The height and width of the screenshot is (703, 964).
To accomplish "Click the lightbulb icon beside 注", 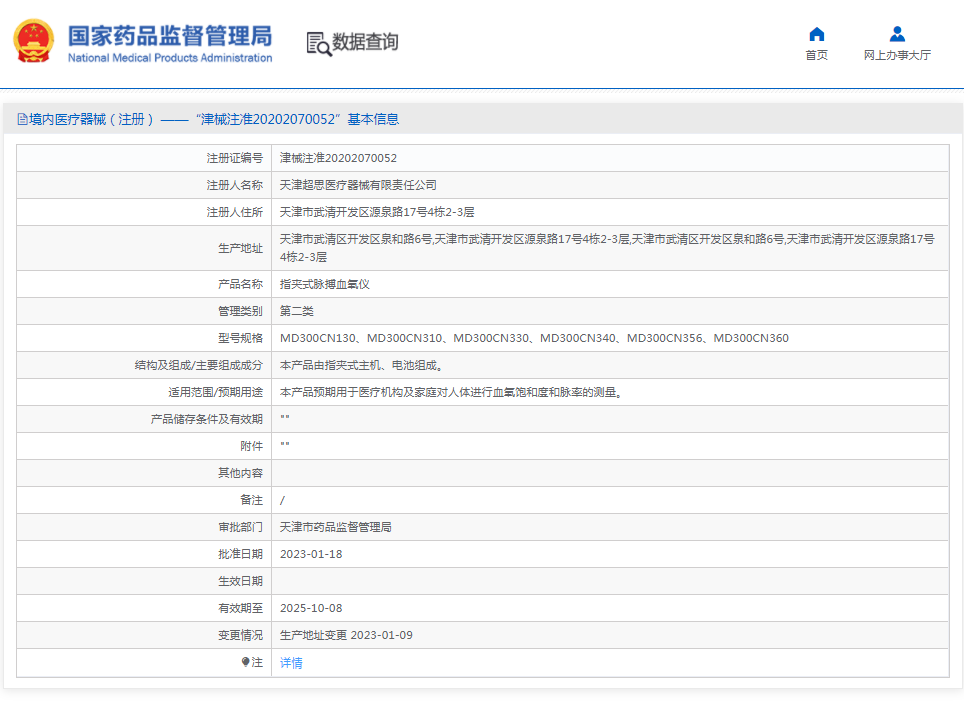I will (245, 662).
